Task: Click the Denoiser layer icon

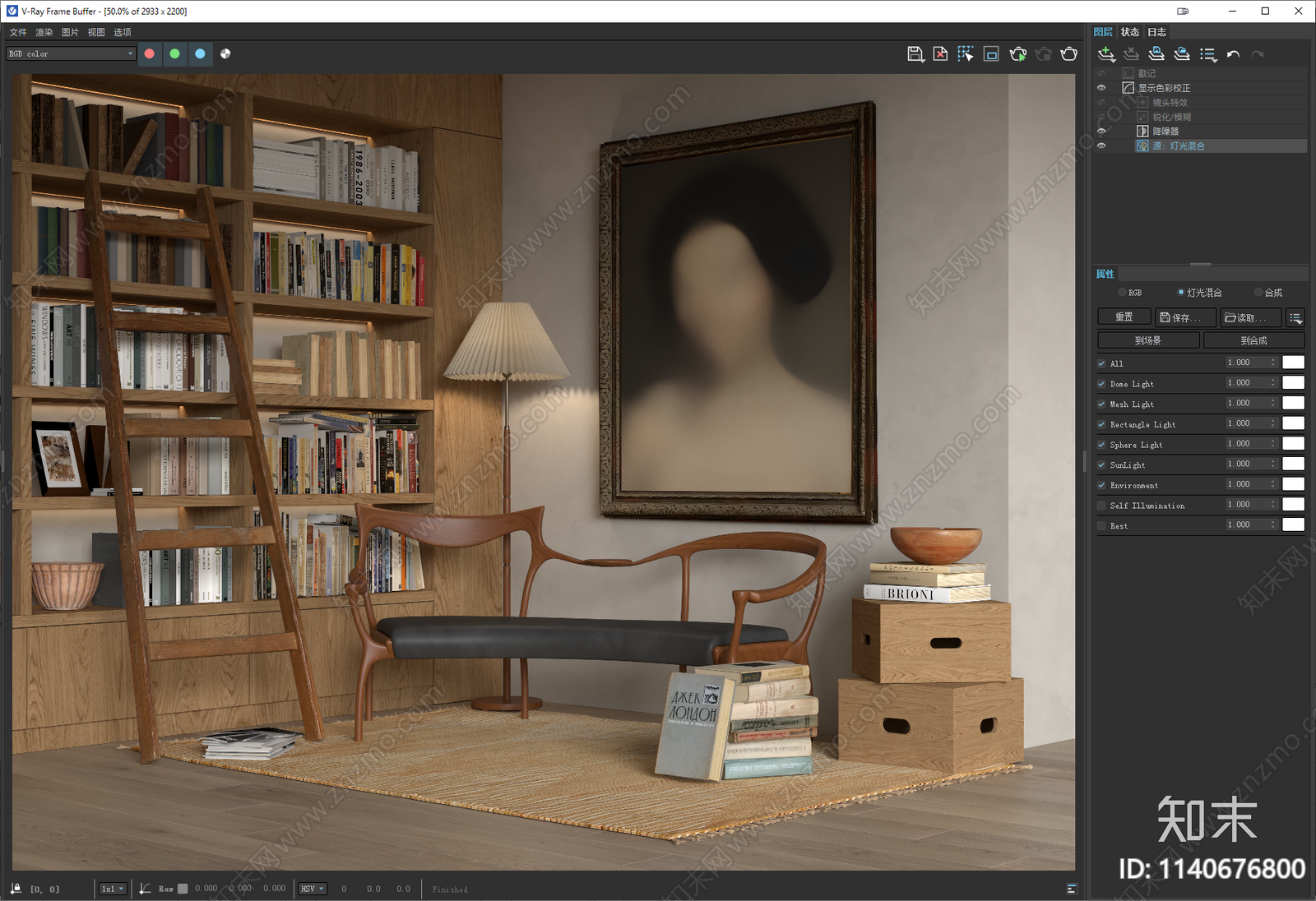Action: [x=1142, y=131]
